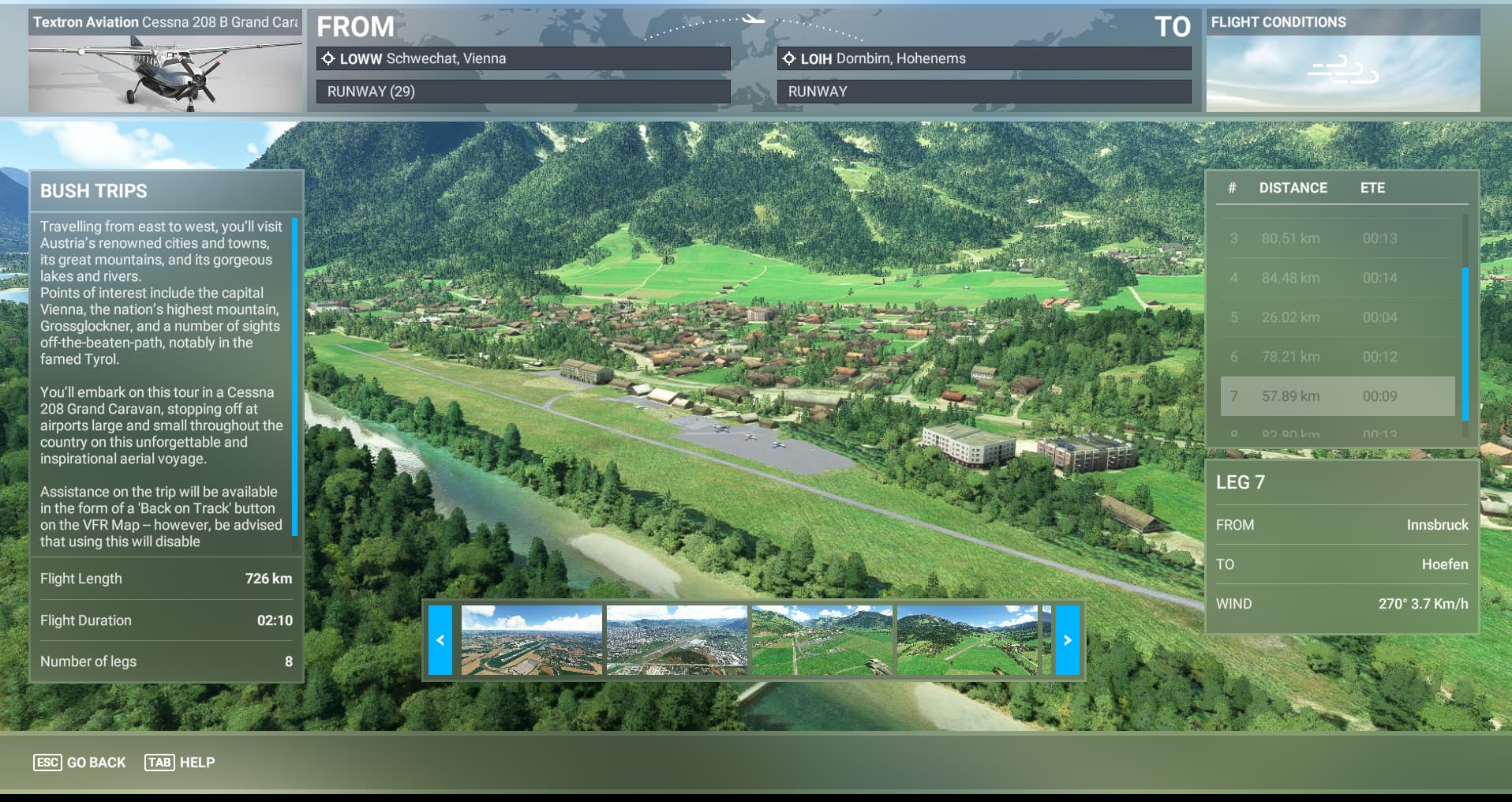Open the Flight Conditions wind weather panel
Image resolution: width=1512 pixels, height=802 pixels.
point(1342,73)
